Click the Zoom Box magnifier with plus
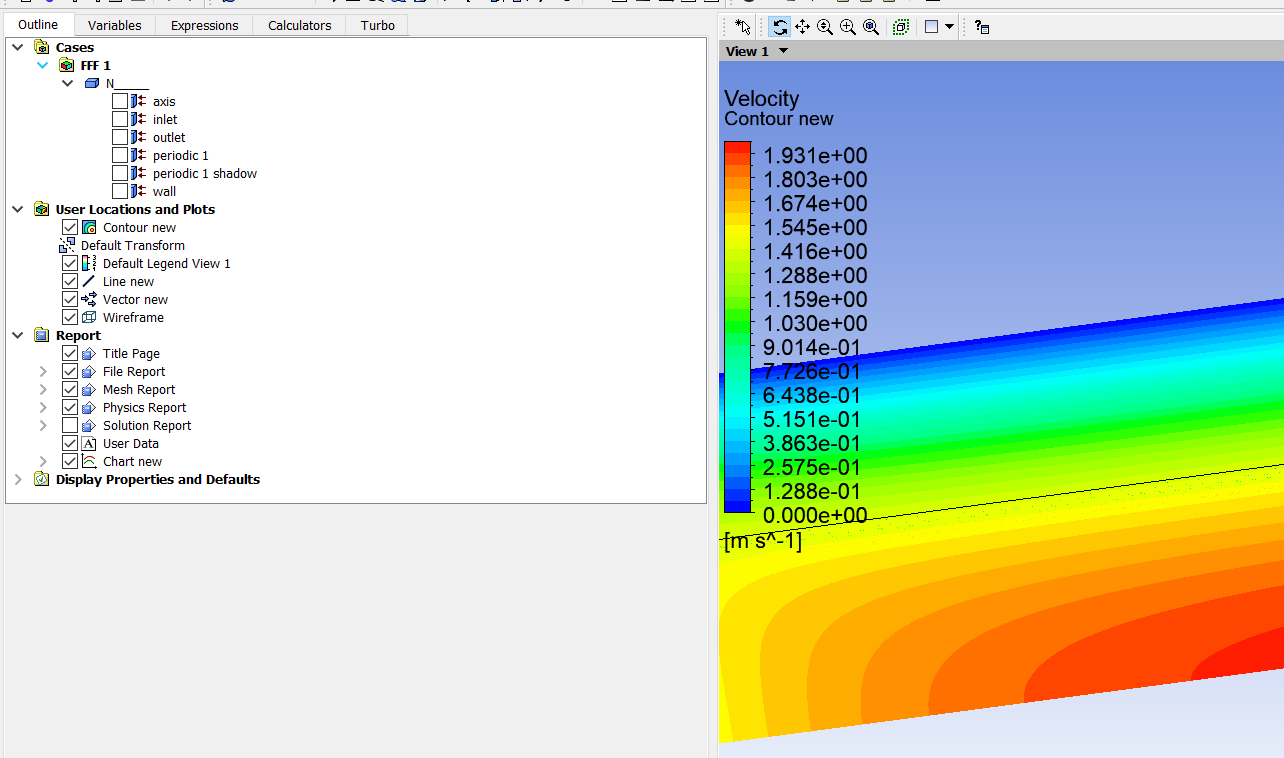 (x=848, y=27)
